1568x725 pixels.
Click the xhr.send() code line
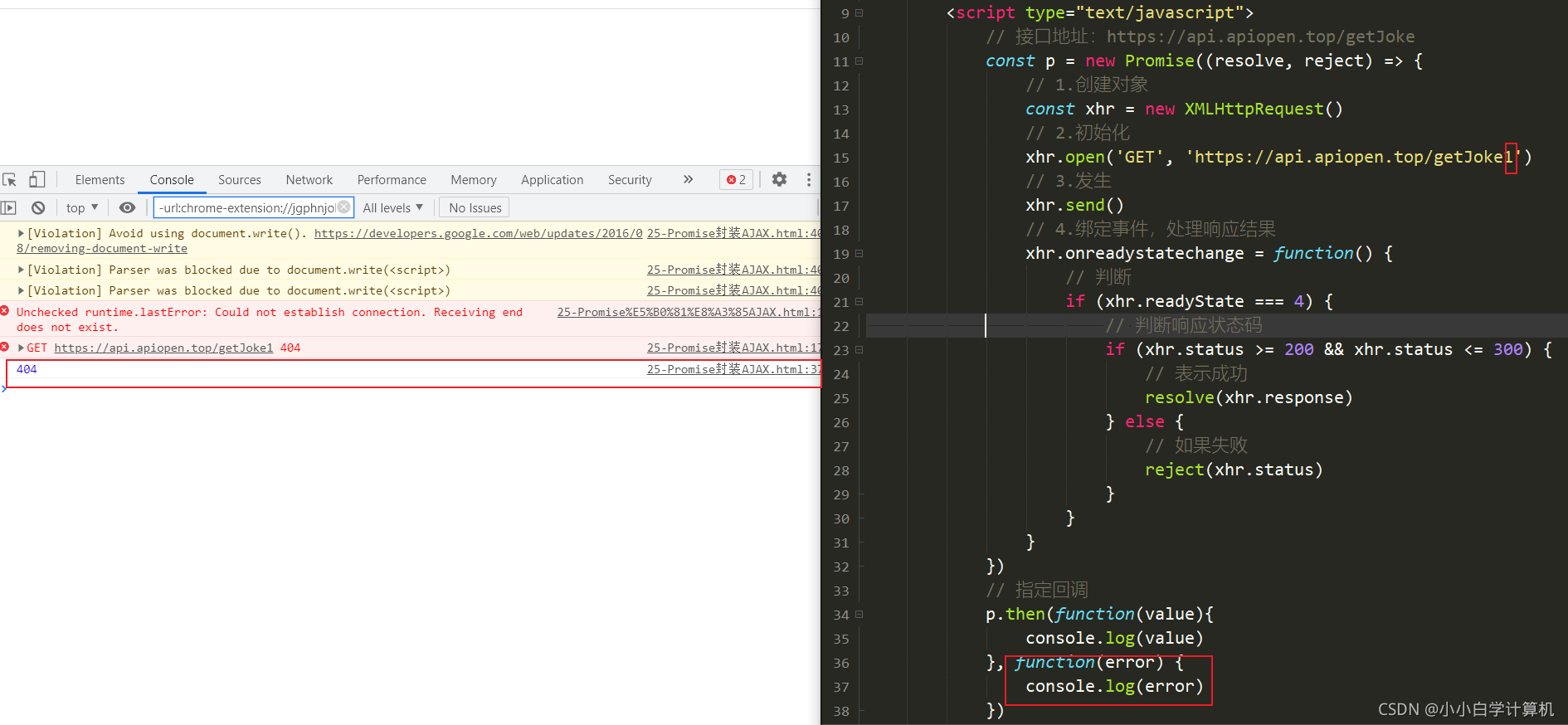pos(1074,205)
